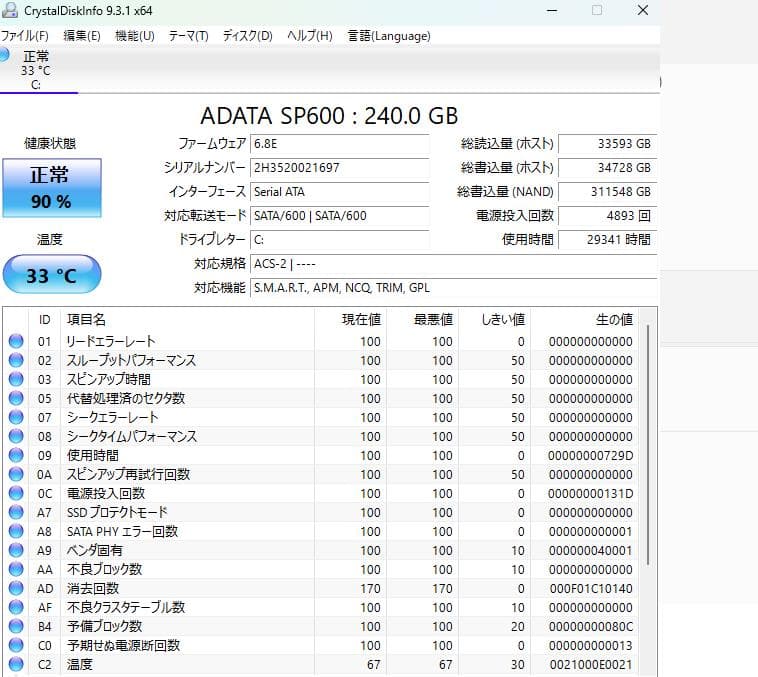
Task: Click raw value 000F01C10140
Action: 591,589
